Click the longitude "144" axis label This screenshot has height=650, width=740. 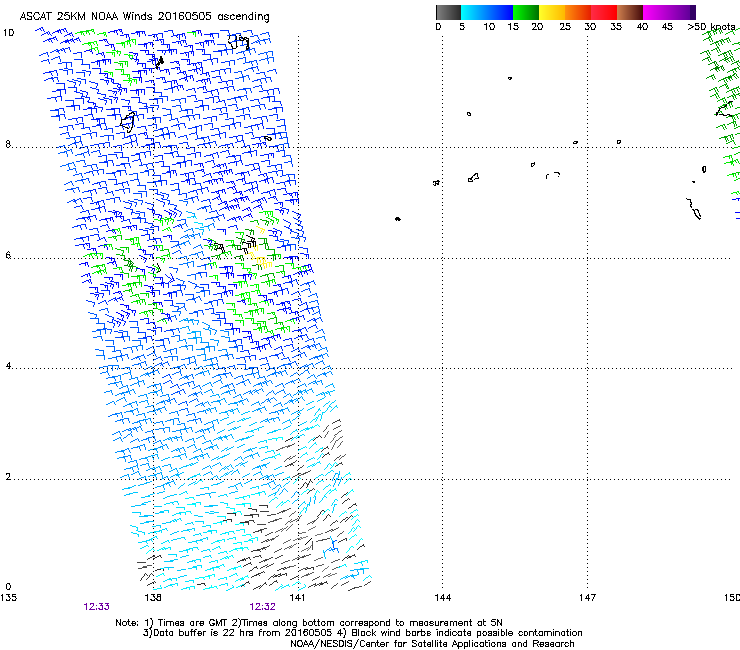[x=442, y=598]
